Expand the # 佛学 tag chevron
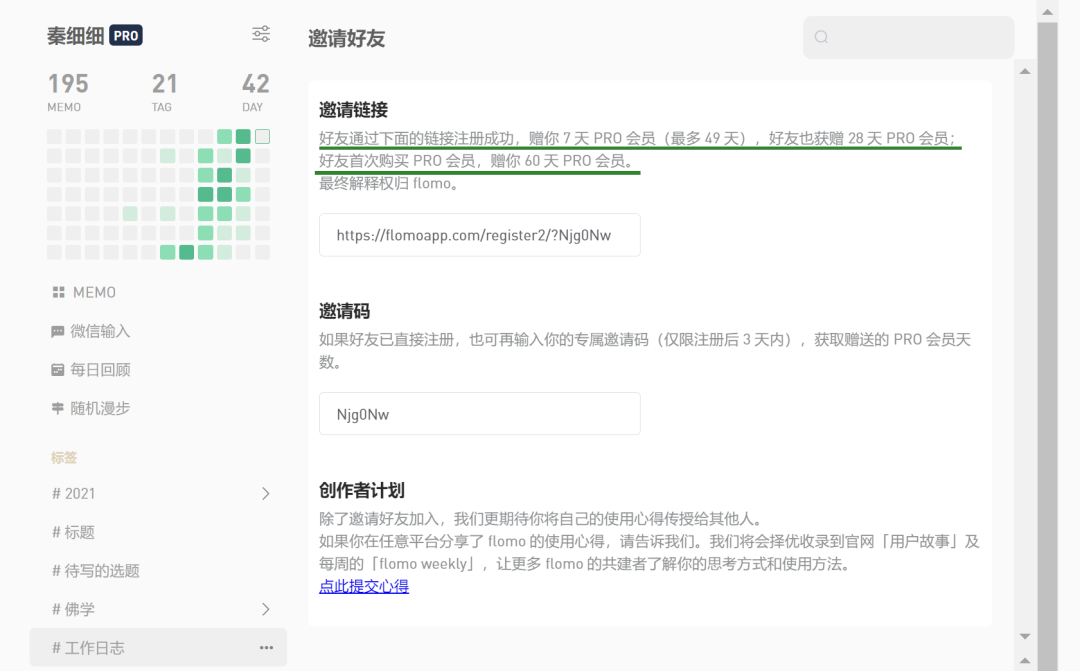1080x671 pixels. (x=266, y=609)
